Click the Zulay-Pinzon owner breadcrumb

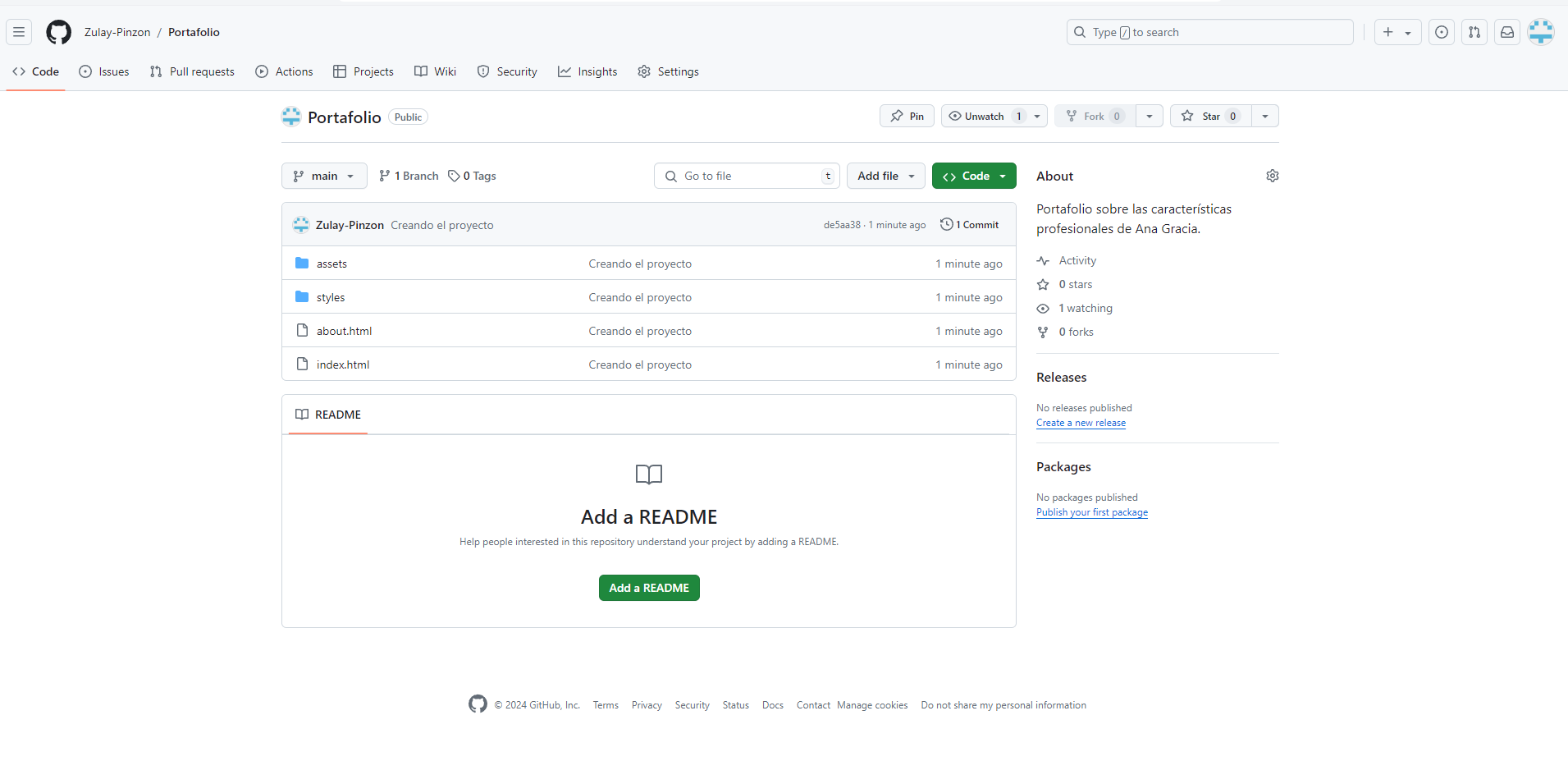(x=117, y=32)
